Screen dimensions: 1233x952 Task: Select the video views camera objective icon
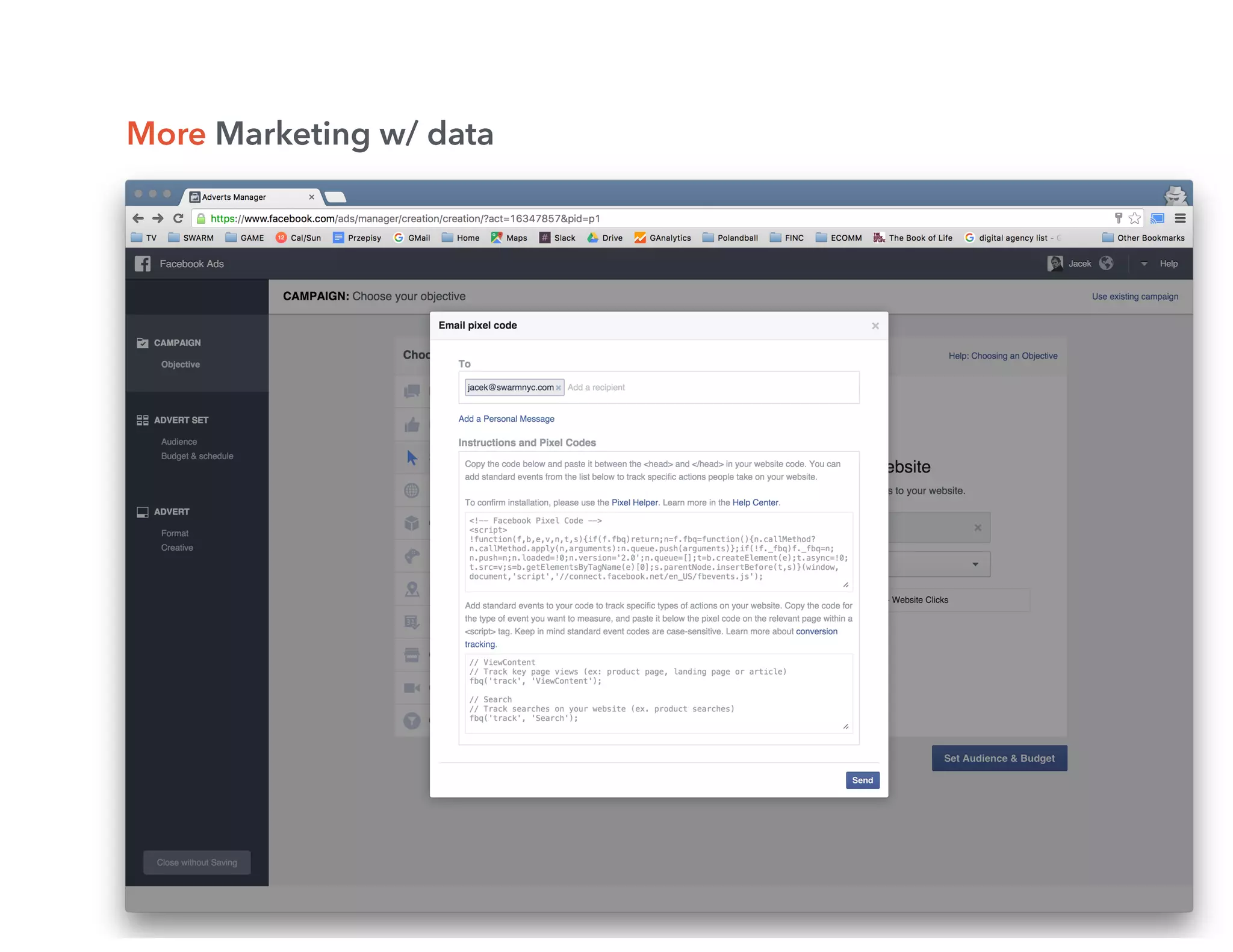(412, 687)
